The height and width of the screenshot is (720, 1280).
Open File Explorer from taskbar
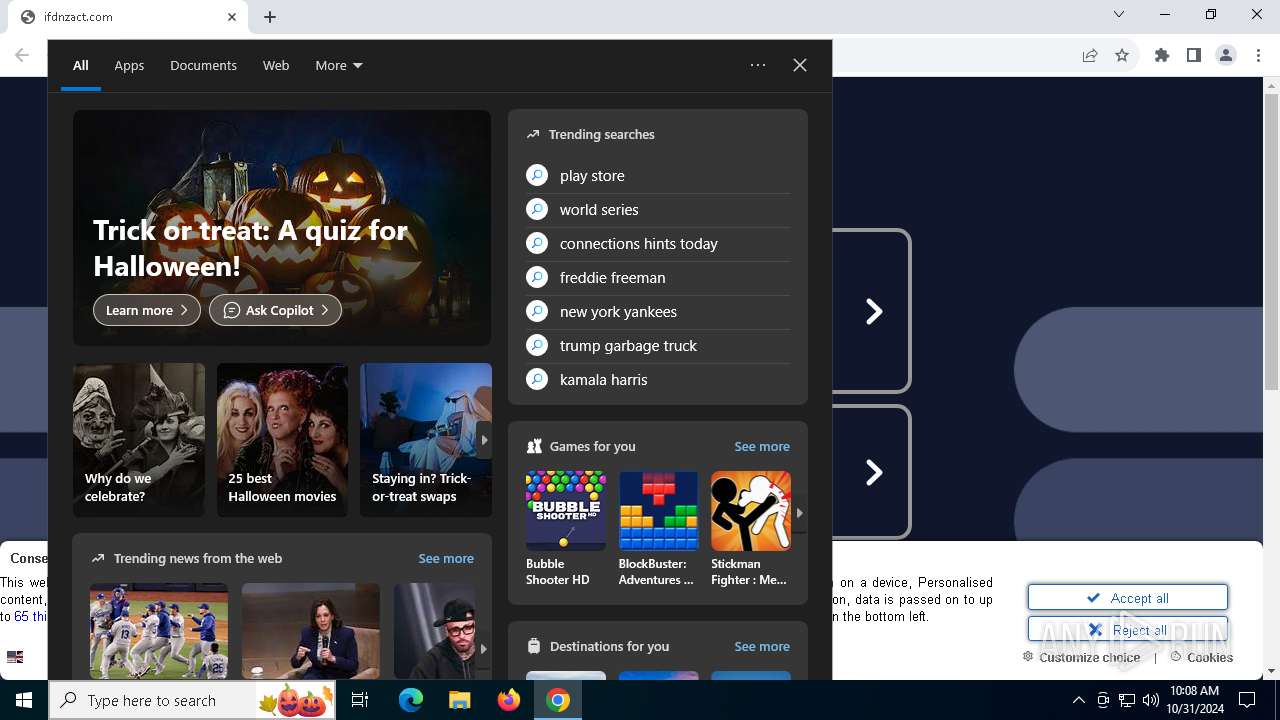[459, 700]
